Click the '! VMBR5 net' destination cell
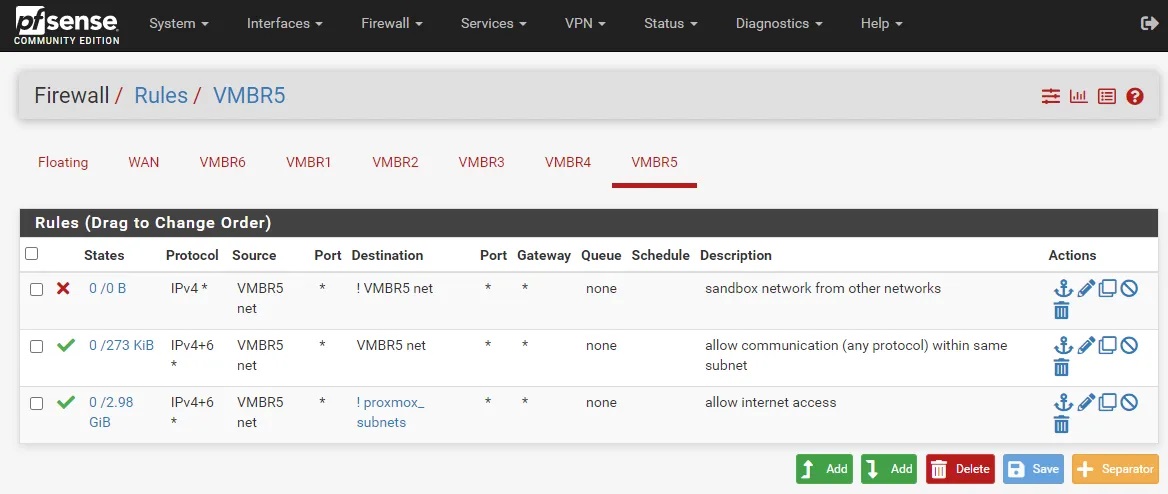Screen dimensions: 1168x494 (395, 288)
